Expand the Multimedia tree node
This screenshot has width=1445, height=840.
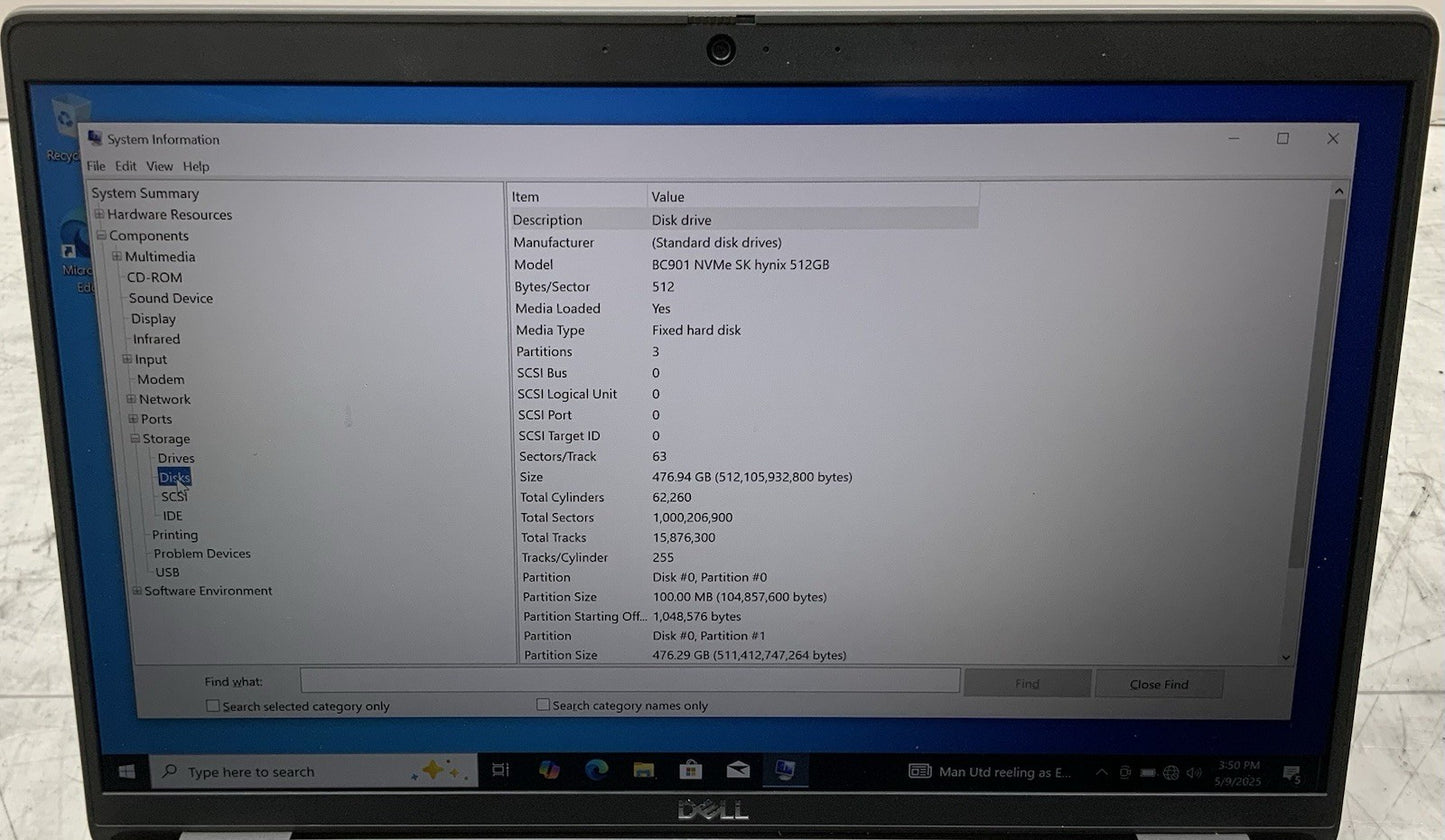tap(117, 257)
